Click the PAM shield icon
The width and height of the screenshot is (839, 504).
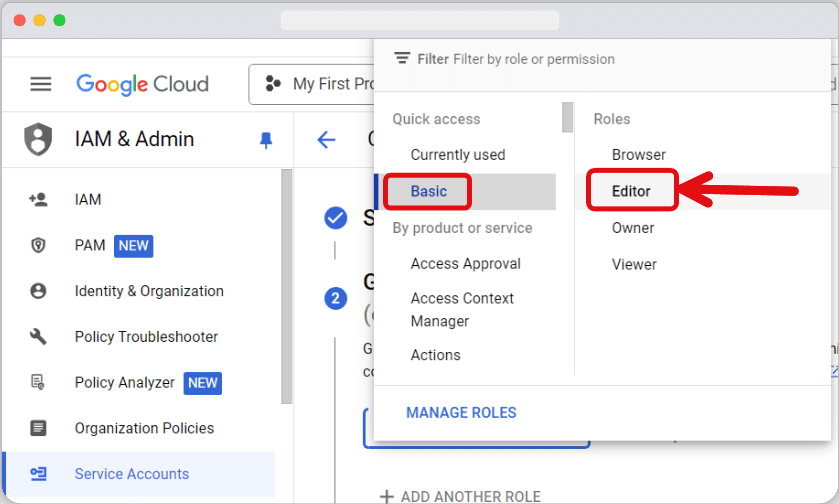[38, 246]
